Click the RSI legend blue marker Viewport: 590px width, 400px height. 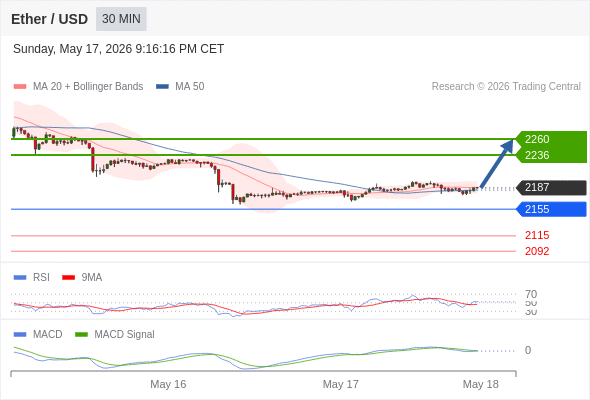(20, 278)
